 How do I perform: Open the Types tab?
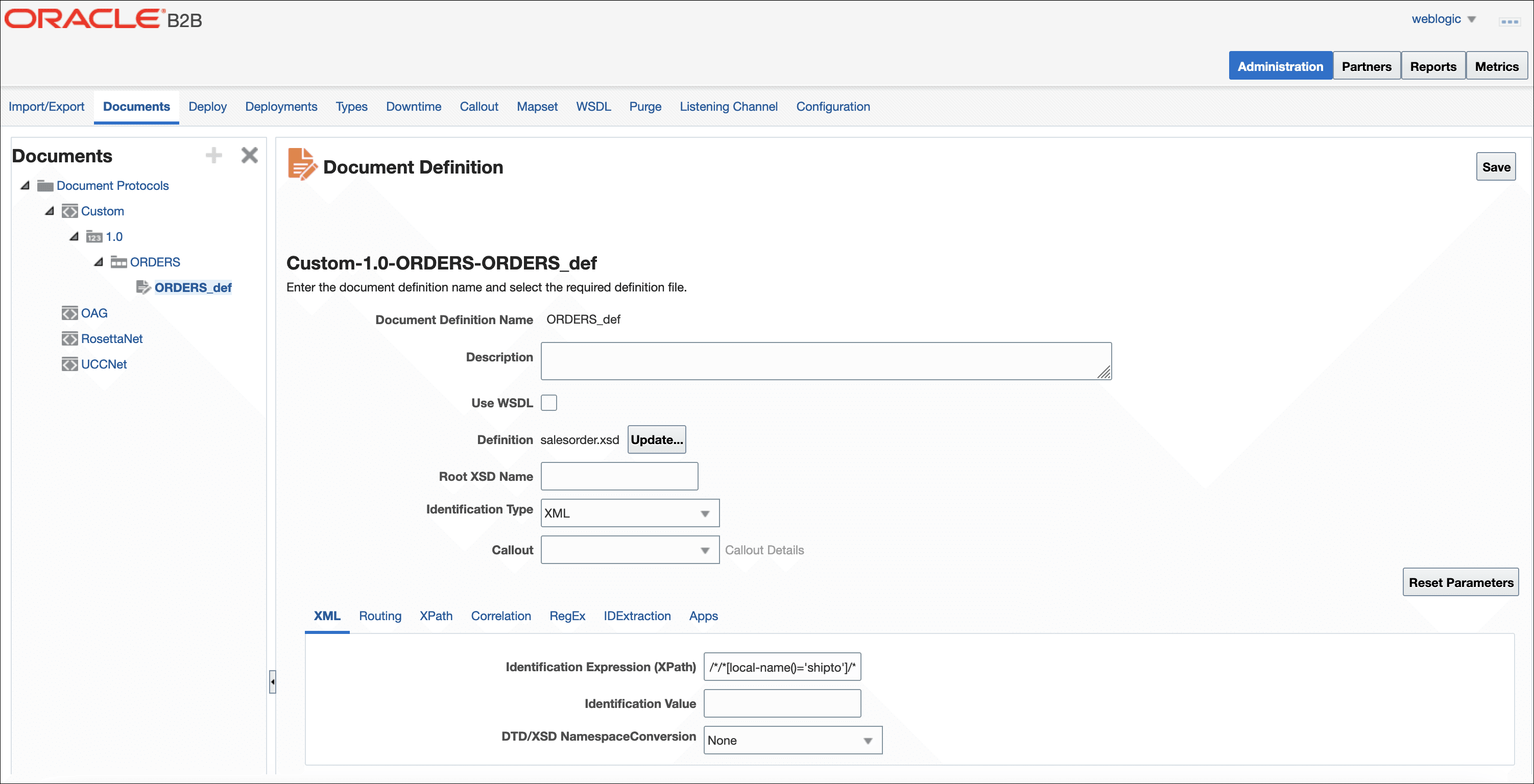[351, 107]
